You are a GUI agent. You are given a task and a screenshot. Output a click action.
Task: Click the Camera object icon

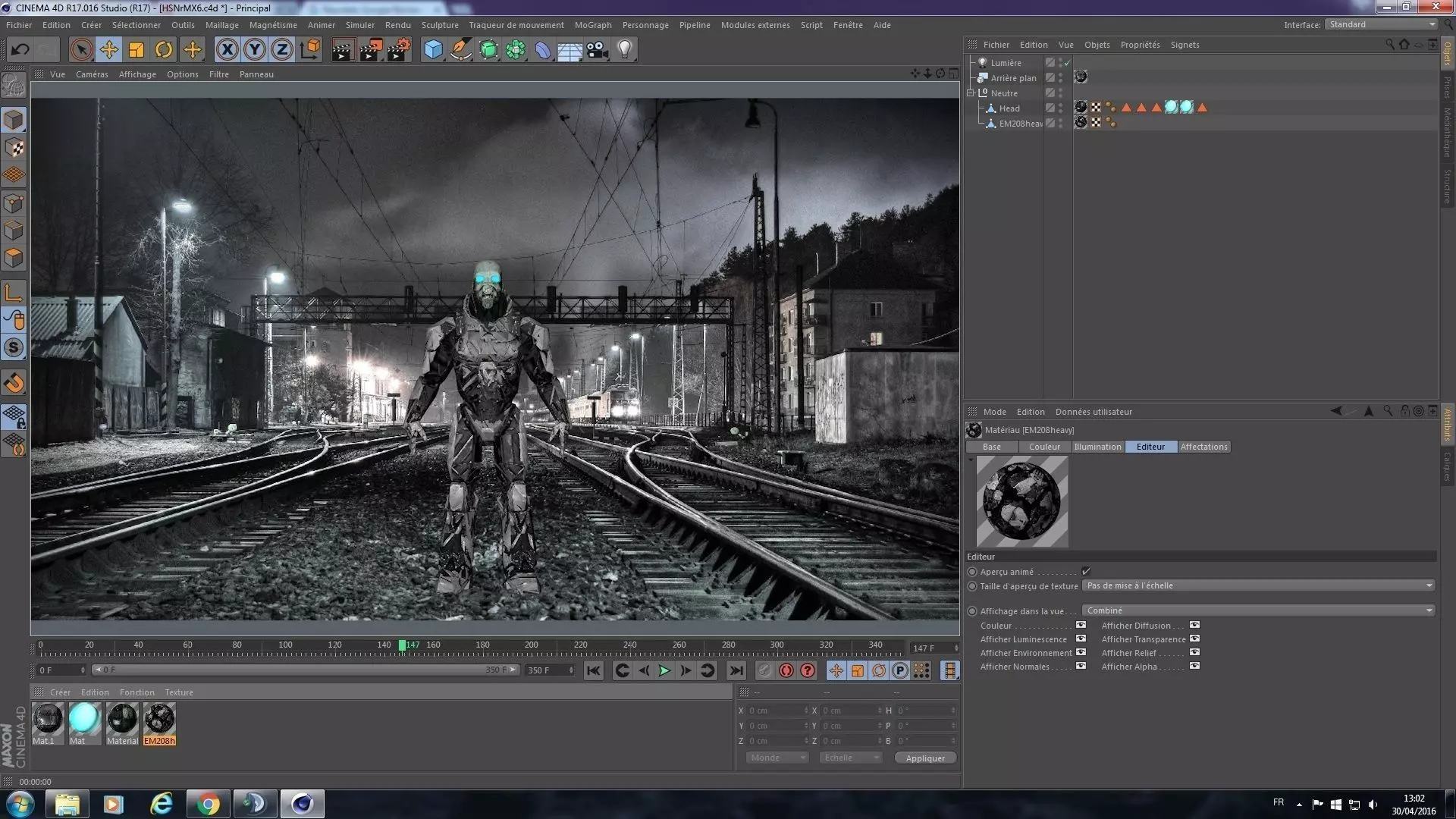(597, 50)
